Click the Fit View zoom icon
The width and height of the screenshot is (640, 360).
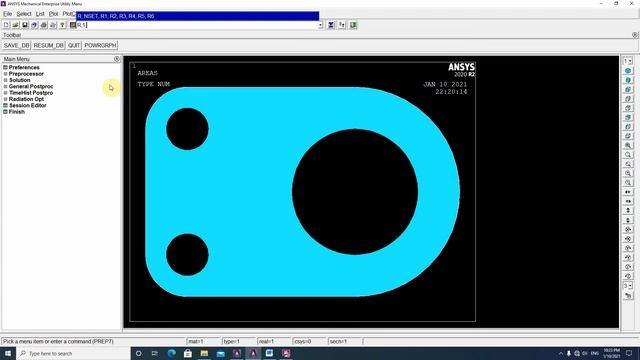tap(628, 146)
